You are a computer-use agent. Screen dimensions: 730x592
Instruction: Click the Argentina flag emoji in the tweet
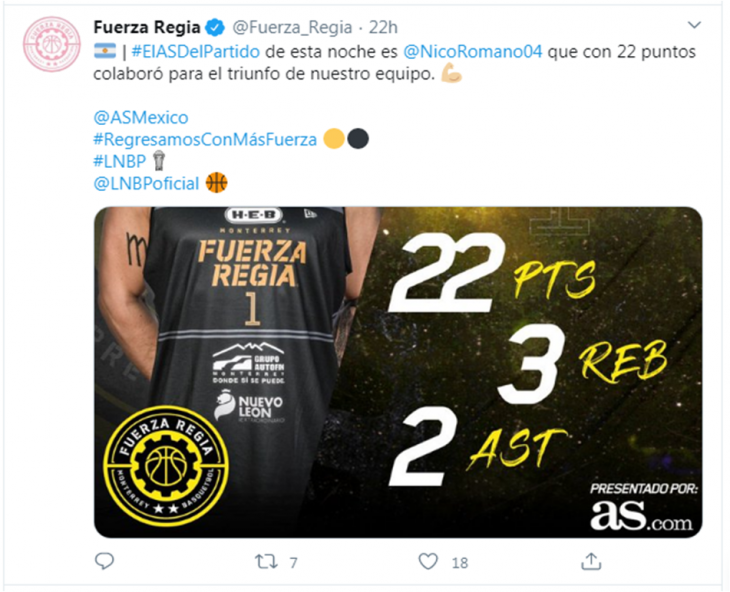tap(105, 51)
